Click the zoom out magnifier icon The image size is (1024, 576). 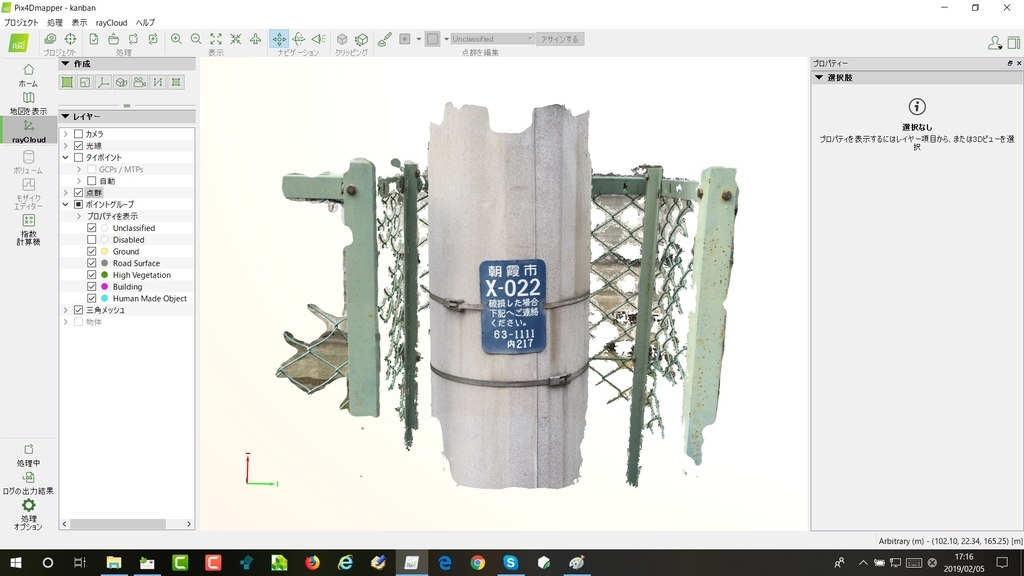tap(196, 39)
